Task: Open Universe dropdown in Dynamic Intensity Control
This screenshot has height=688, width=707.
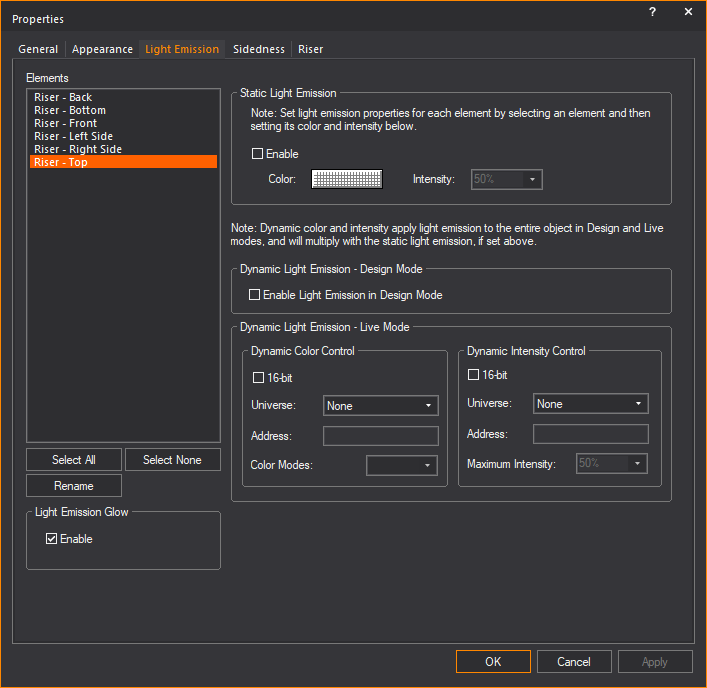Action: (590, 404)
